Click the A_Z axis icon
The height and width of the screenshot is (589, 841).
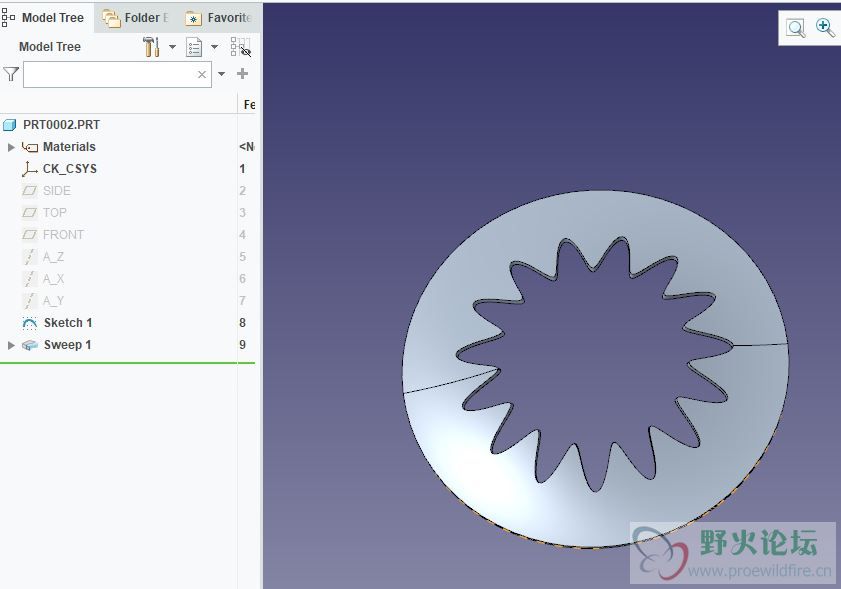pyautogui.click(x=29, y=257)
